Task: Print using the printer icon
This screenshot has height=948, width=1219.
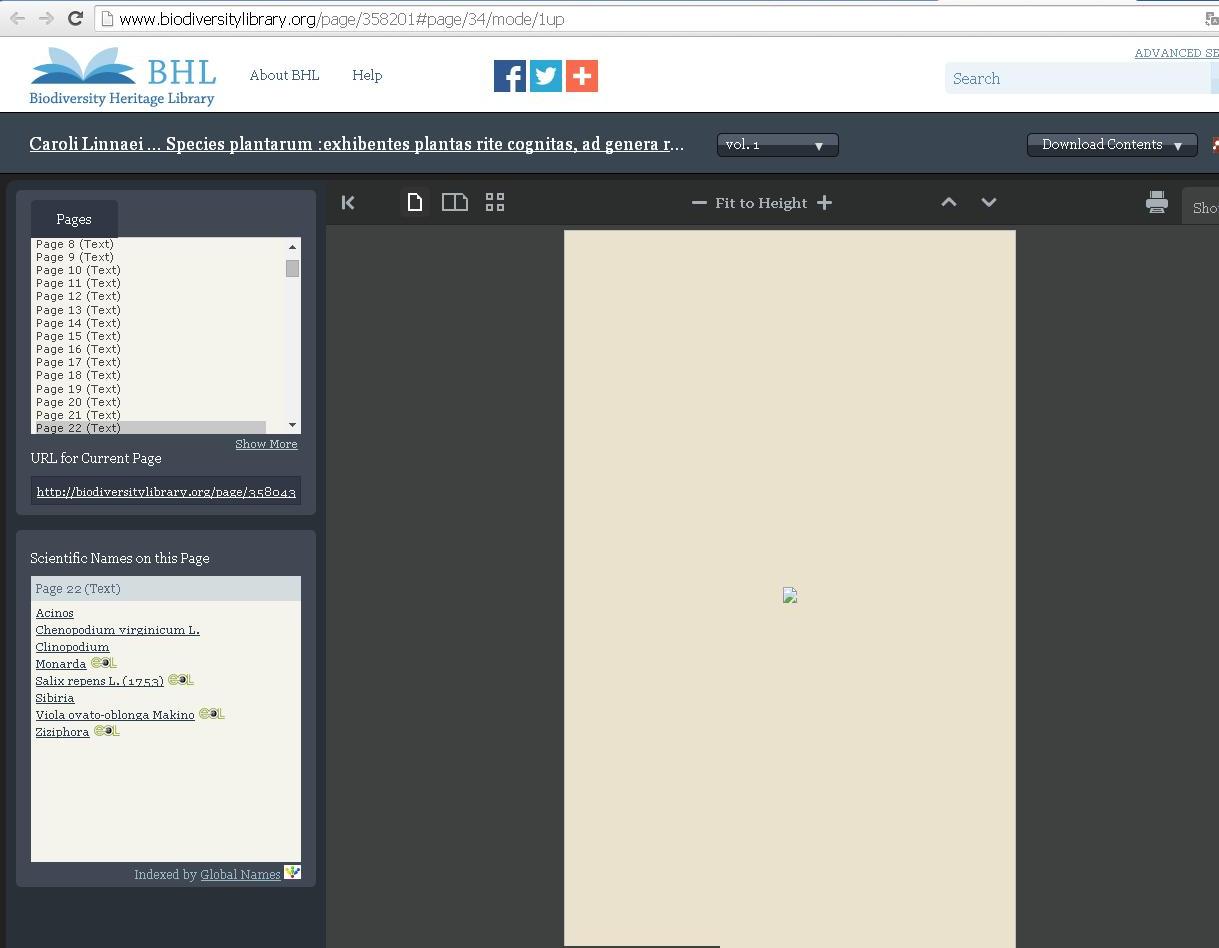Action: click(x=1156, y=203)
